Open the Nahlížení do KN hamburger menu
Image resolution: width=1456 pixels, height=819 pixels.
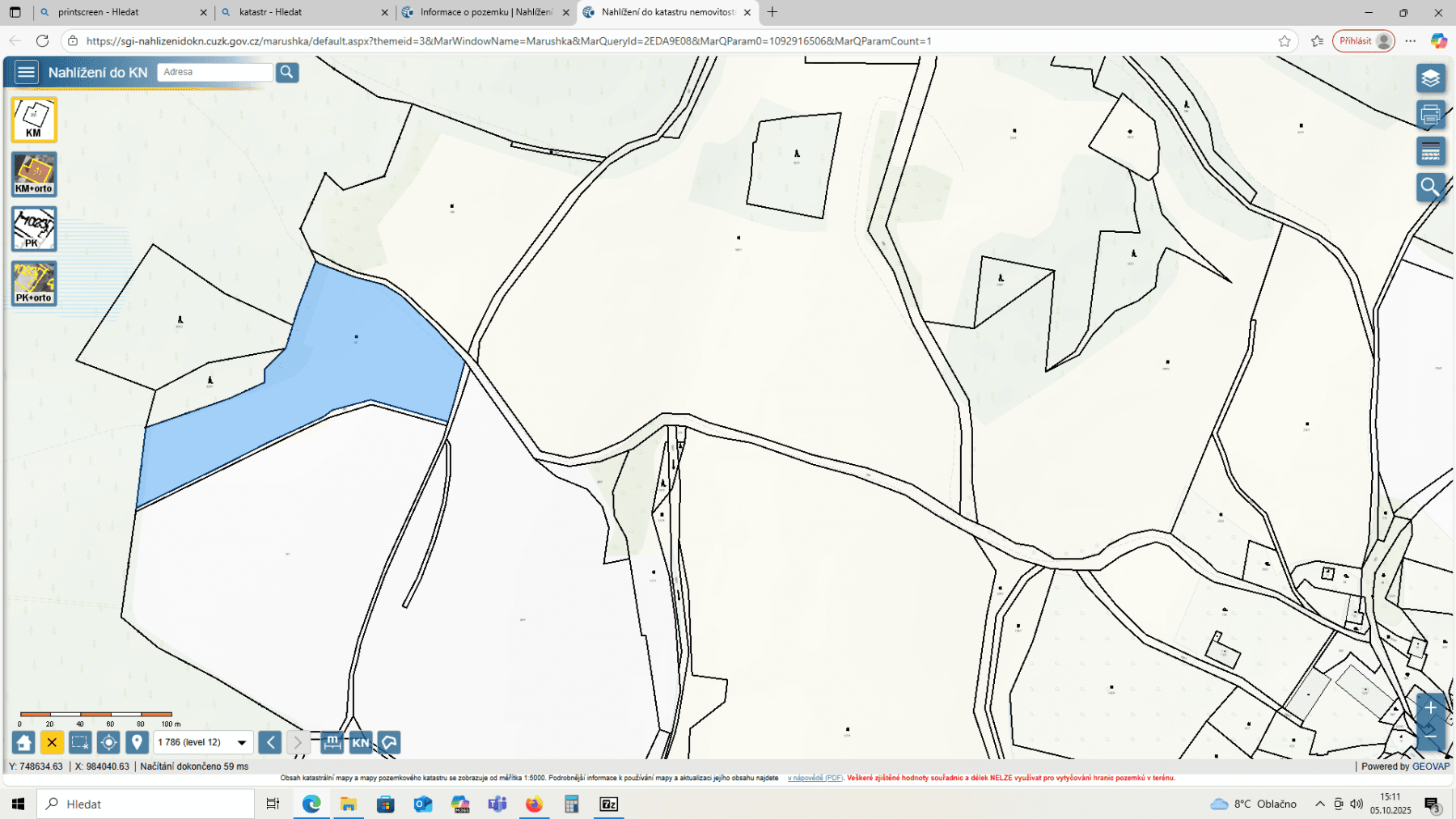click(26, 72)
